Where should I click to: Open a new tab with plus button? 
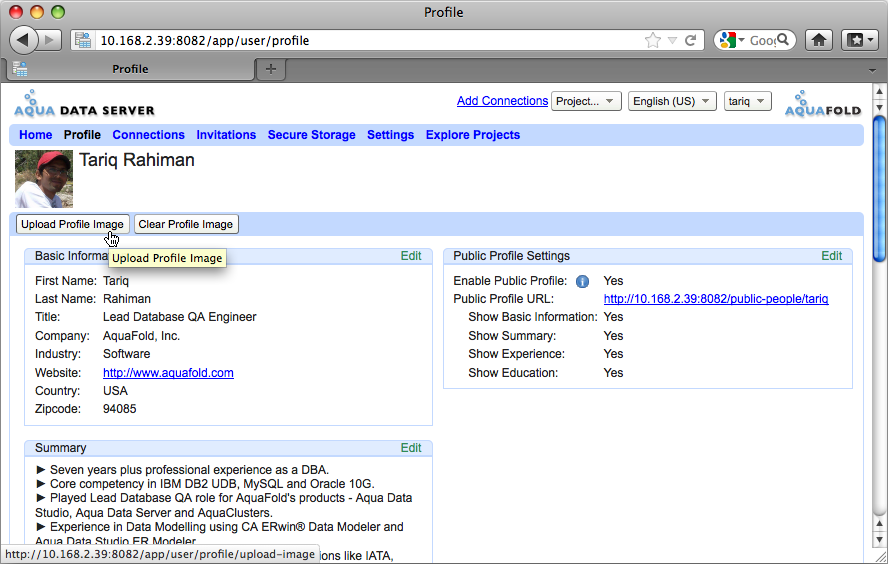271,69
